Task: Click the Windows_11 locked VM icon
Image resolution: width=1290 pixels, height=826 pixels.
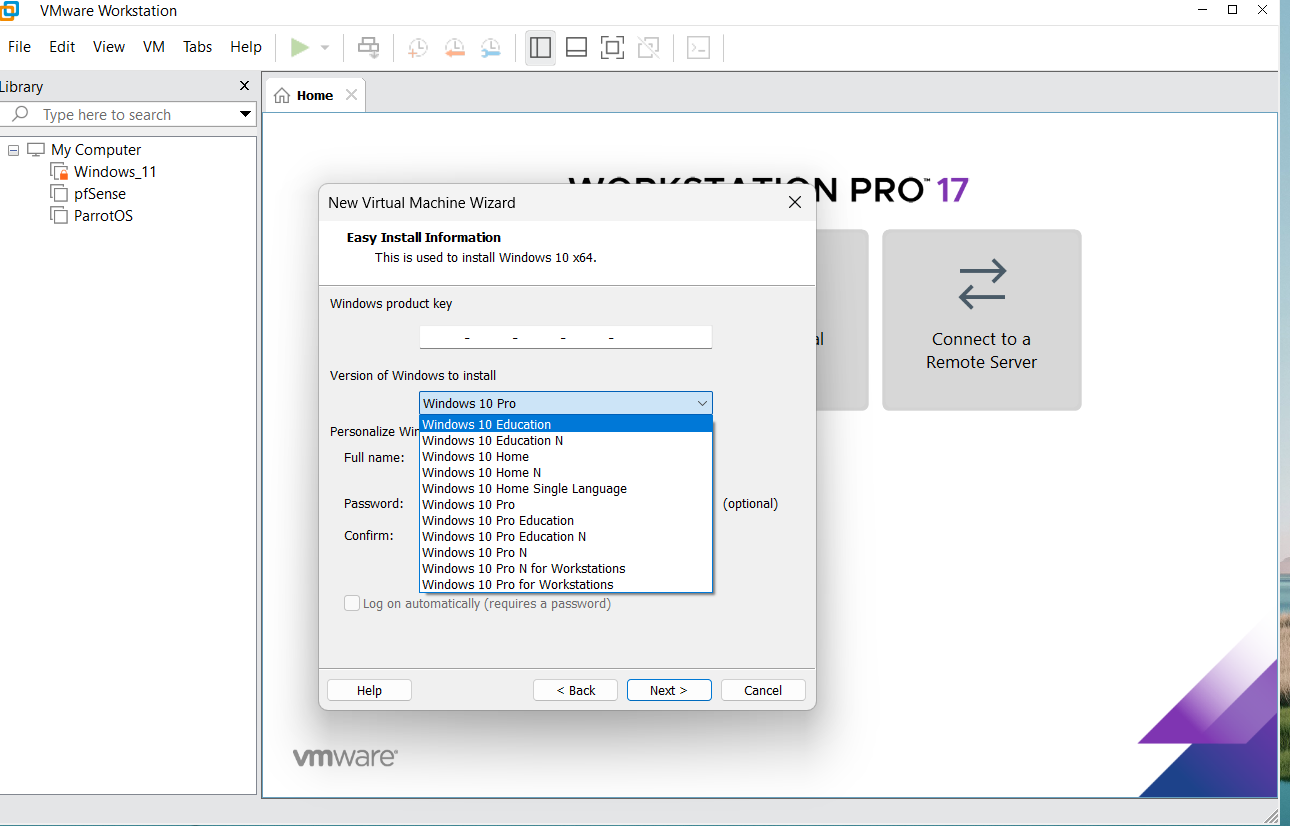Action: (x=59, y=172)
